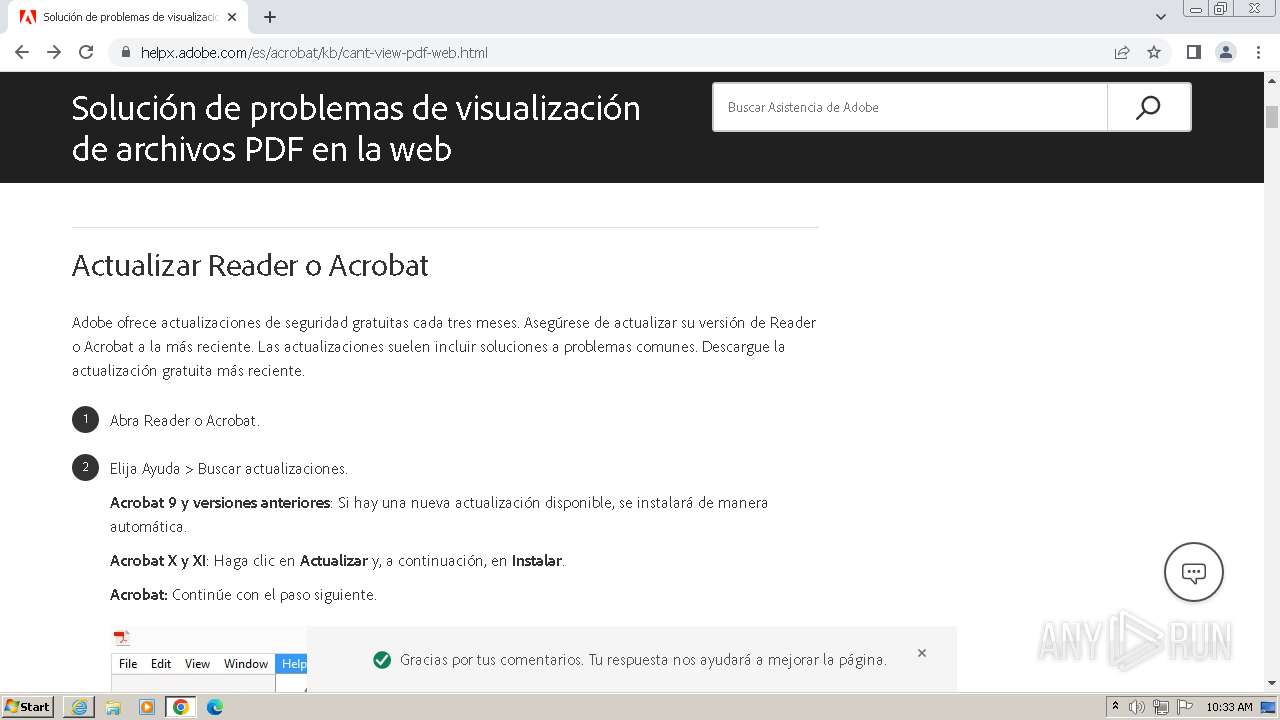Image resolution: width=1280 pixels, height=720 pixels.
Task: Click the PDF icon in the embedded image
Action: [x=121, y=638]
